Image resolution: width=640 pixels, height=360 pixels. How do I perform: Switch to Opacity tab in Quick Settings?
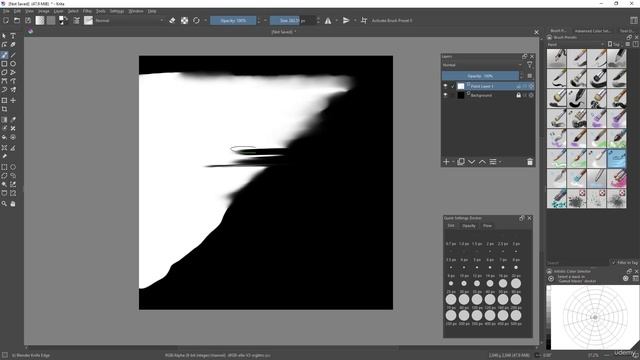tap(469, 226)
